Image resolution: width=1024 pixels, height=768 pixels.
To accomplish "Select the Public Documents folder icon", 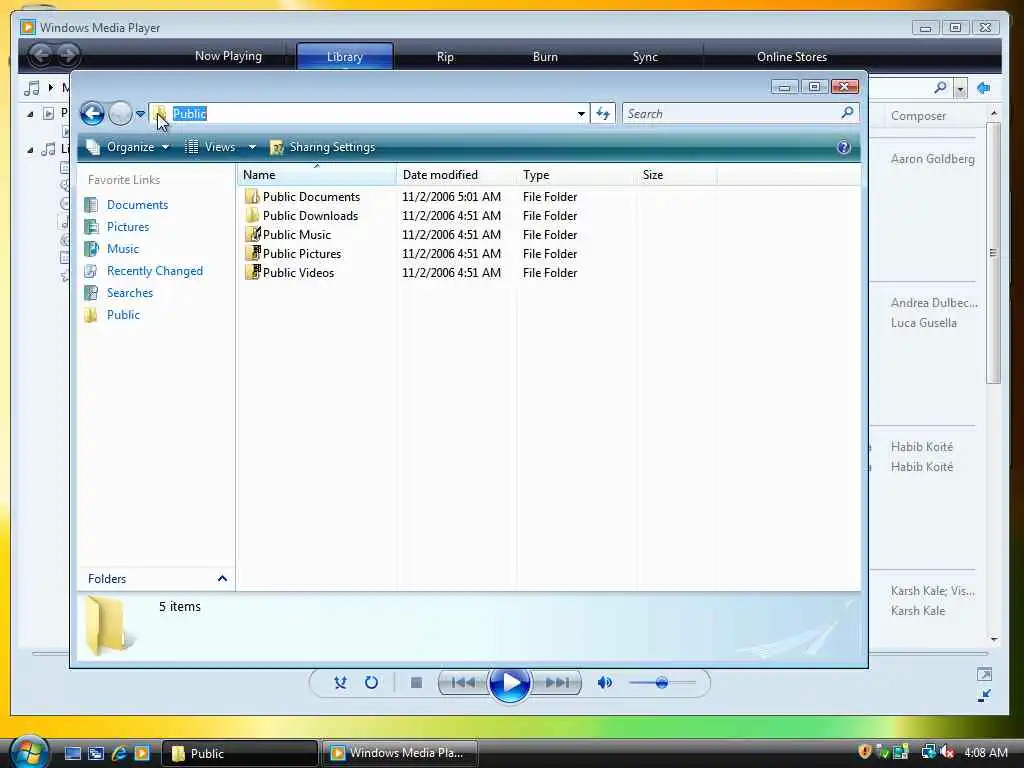I will [x=252, y=197].
